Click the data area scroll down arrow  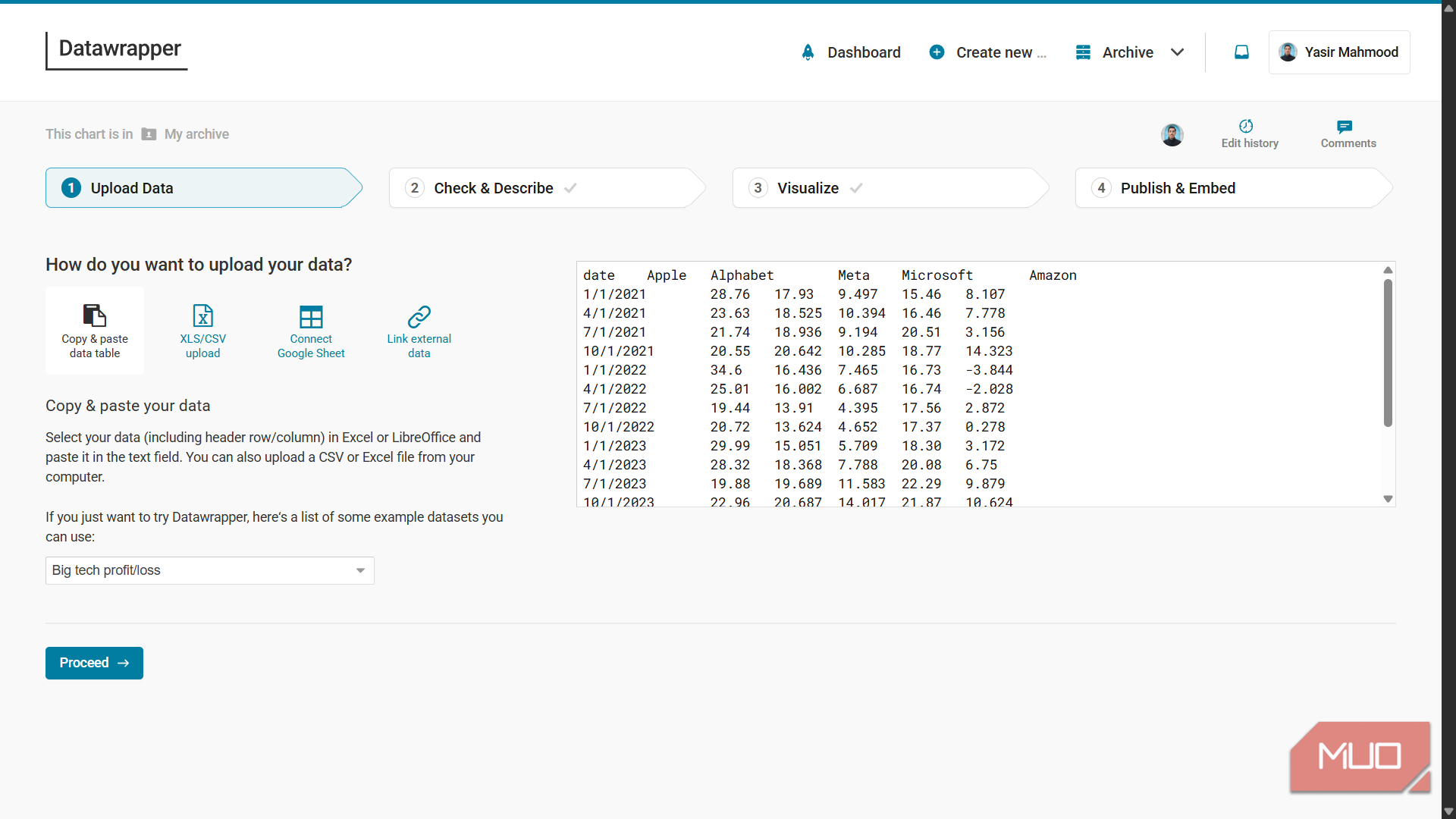(x=1388, y=499)
